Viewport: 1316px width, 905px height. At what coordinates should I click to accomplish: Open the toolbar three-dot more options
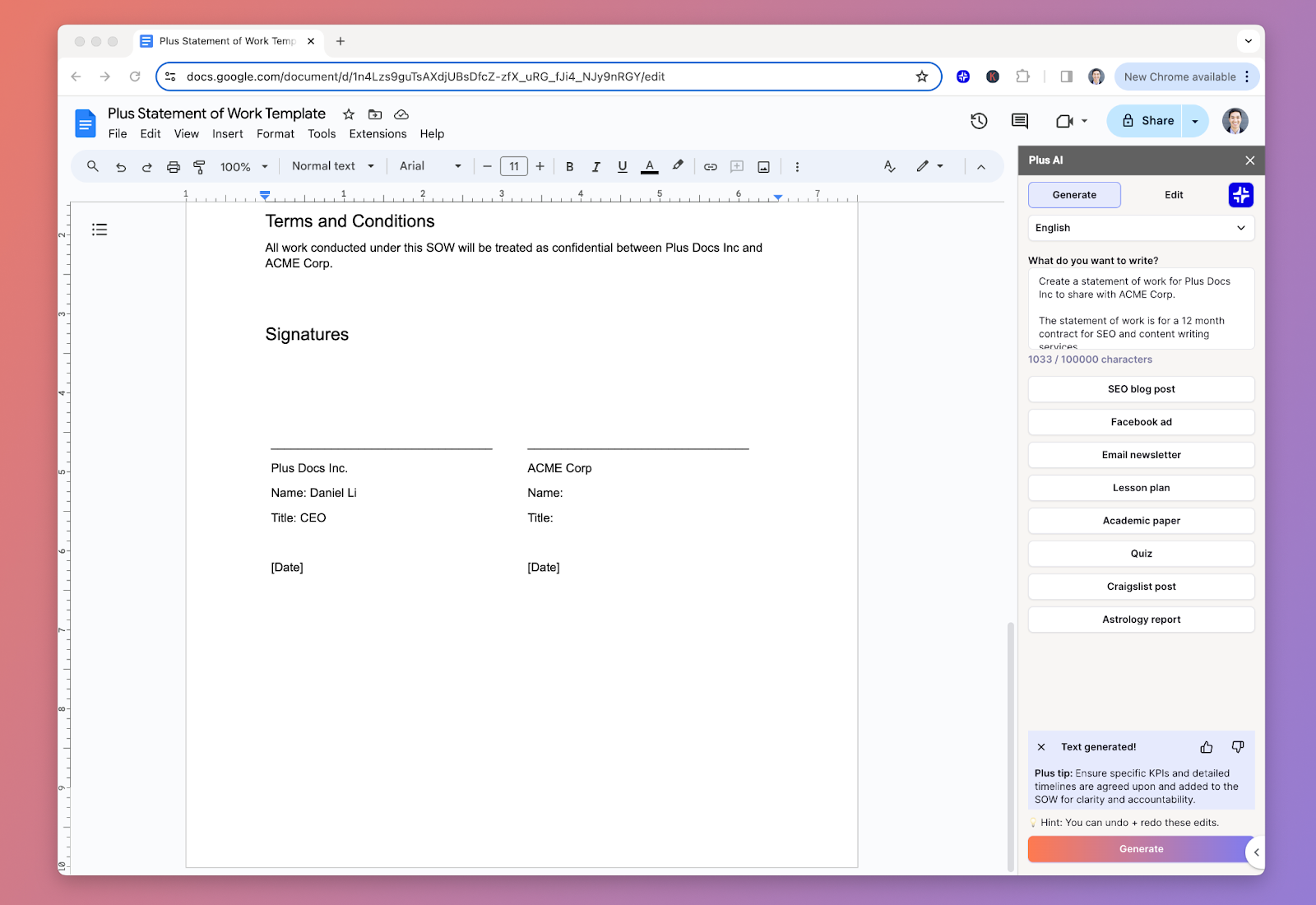(797, 167)
